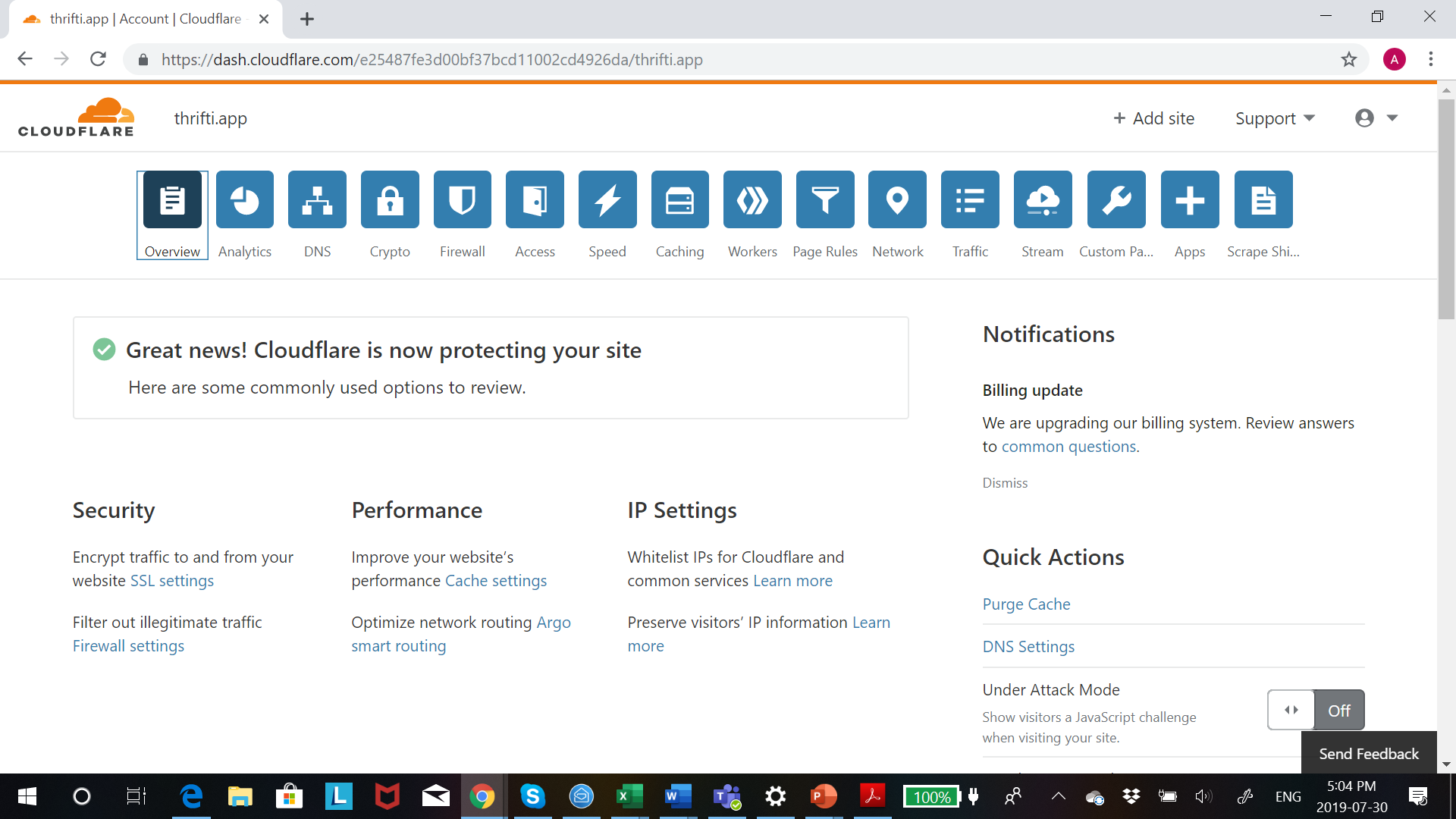Open the Firewall settings link
Viewport: 1456px width, 819px height.
click(128, 646)
